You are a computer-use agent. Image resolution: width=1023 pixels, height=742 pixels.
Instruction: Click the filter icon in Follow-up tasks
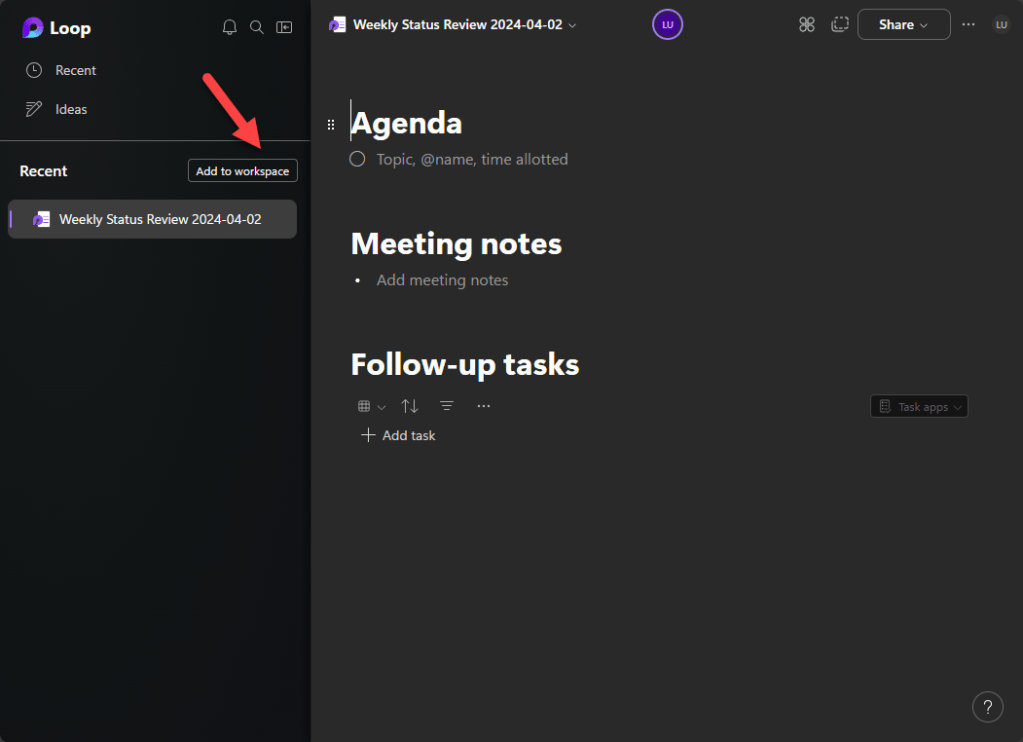click(447, 406)
